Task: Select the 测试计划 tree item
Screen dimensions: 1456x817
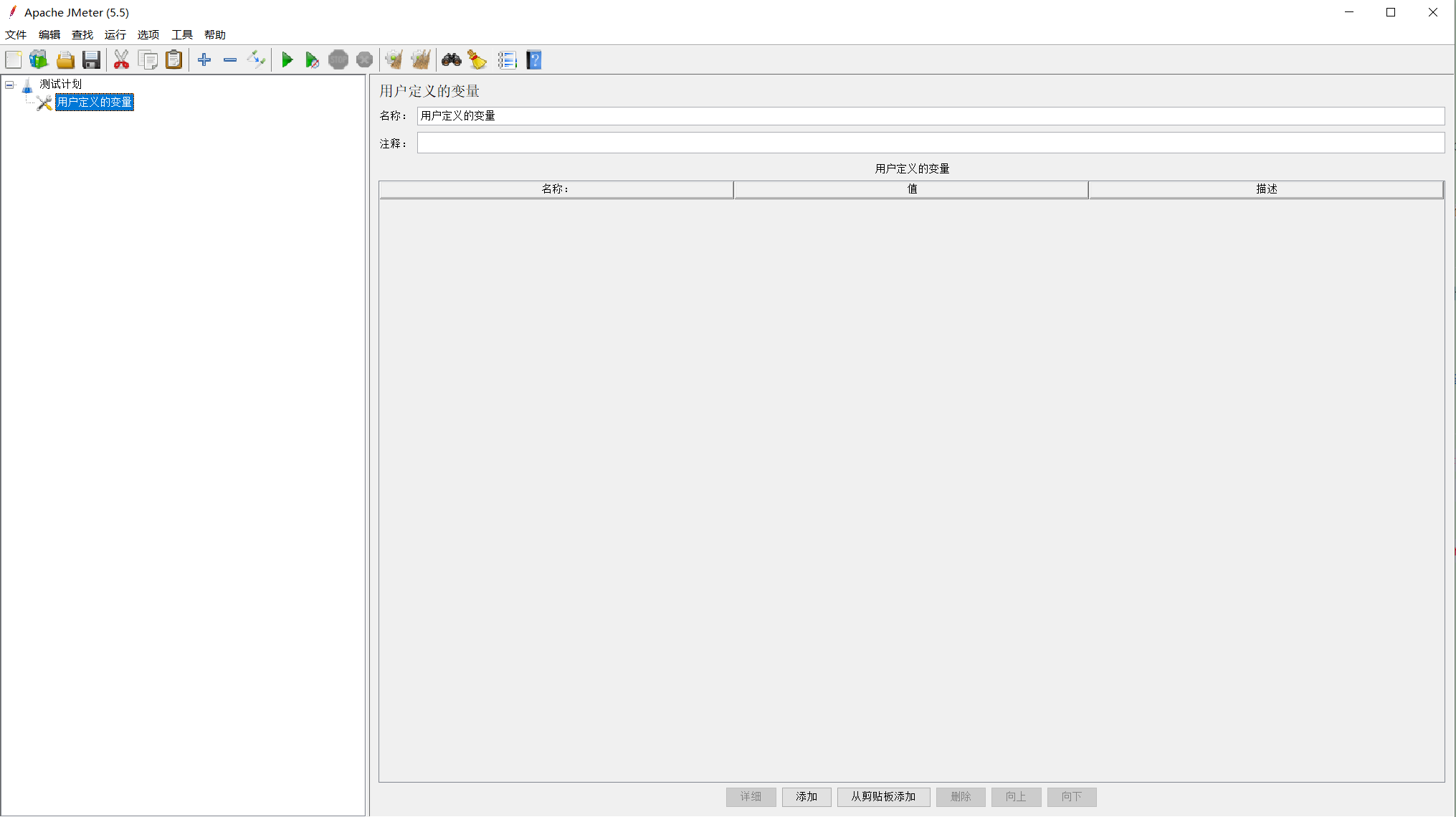Action: [61, 85]
